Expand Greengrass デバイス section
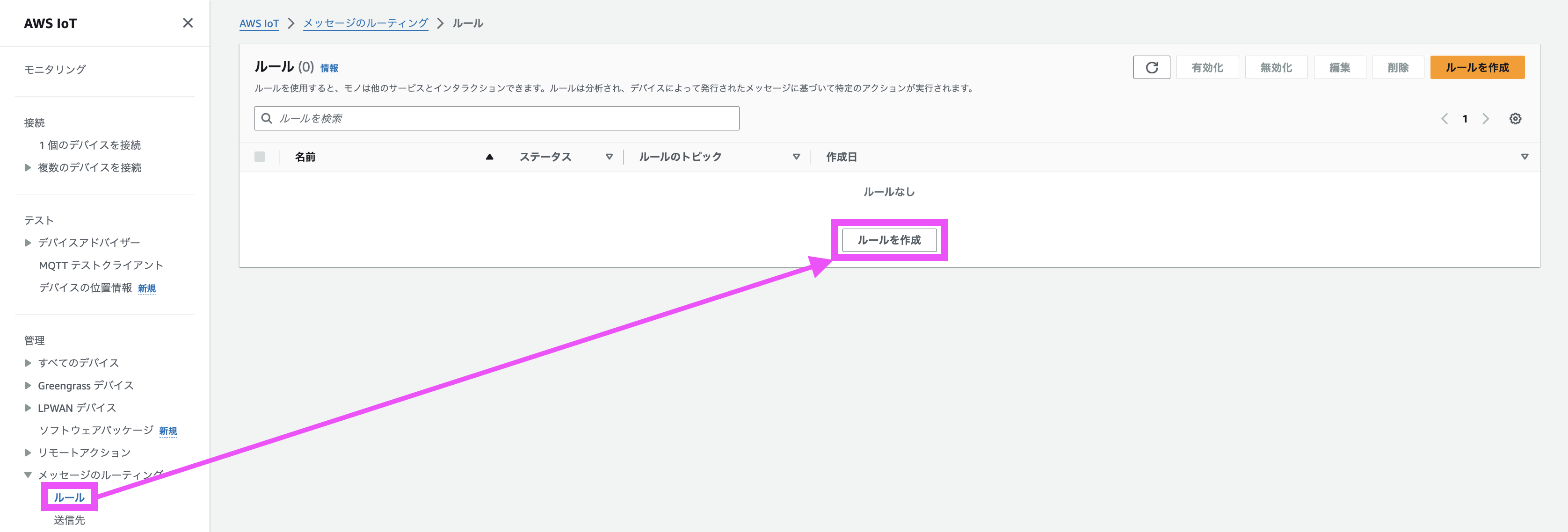Screen dimensions: 1568x532 (x=28, y=386)
